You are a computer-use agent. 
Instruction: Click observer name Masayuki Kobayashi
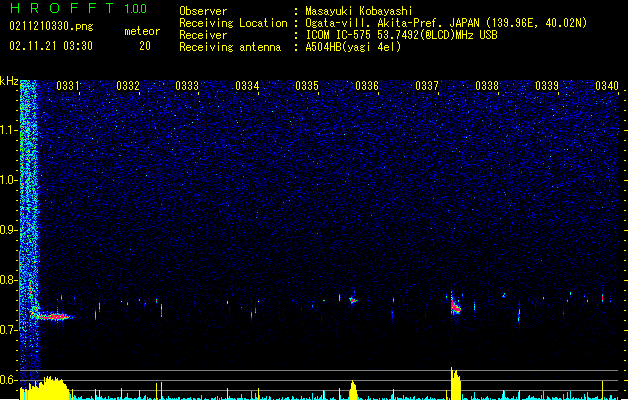359,11
